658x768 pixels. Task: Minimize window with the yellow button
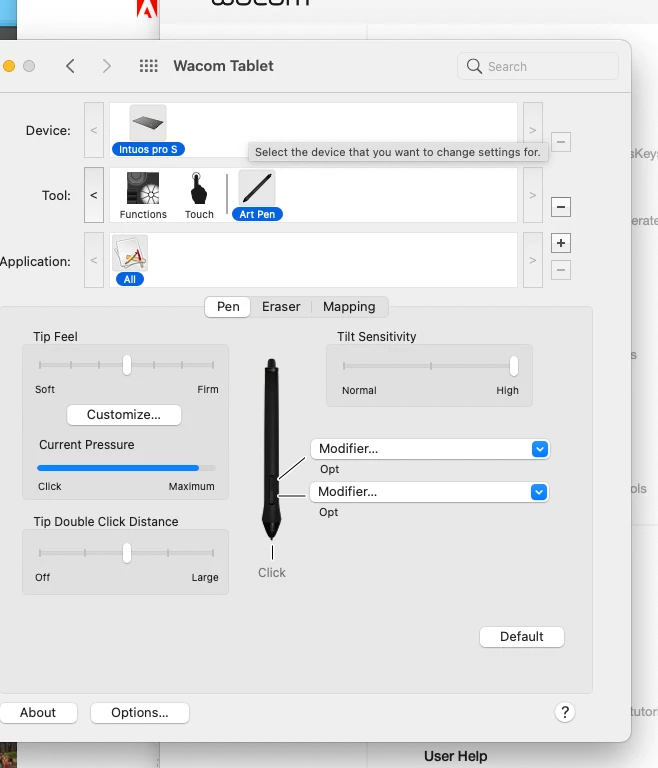tap(9, 66)
